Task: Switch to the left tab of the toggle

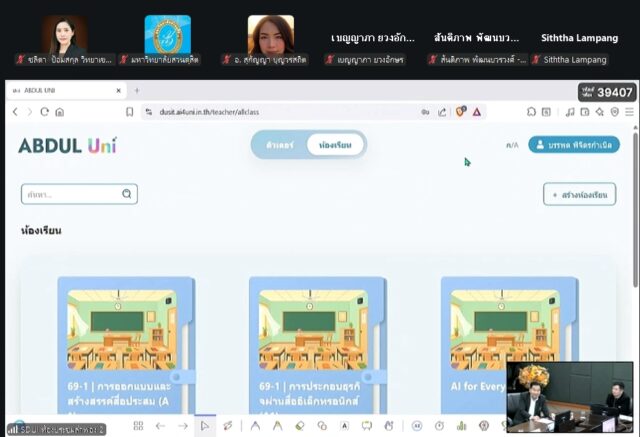Action: tap(280, 145)
